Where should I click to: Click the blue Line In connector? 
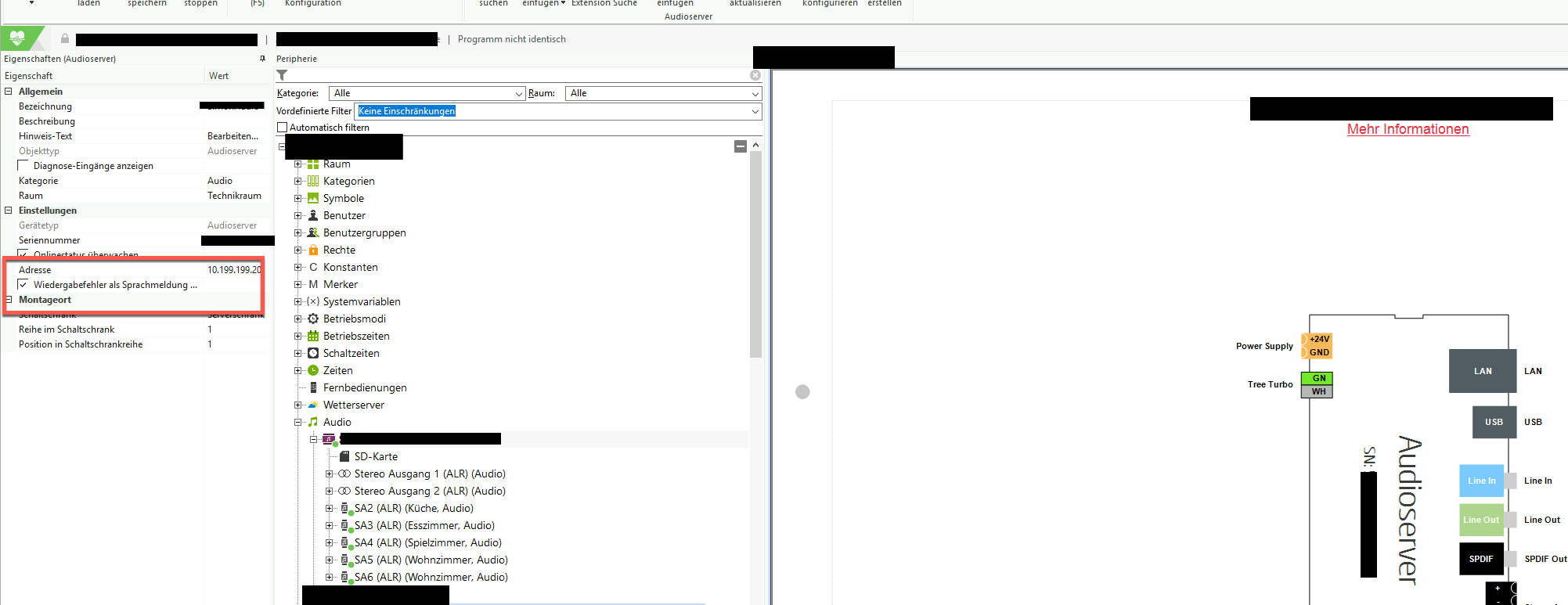click(1481, 481)
